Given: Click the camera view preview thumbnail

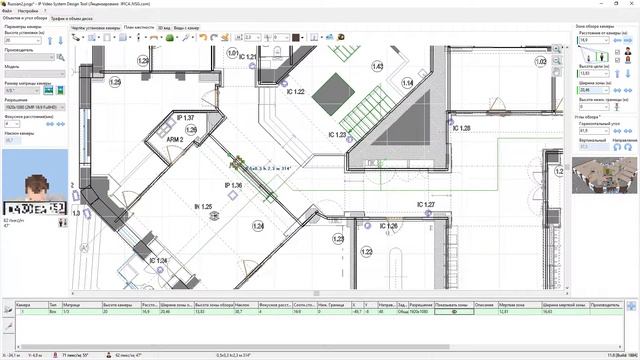Looking at the screenshot, I should (35, 182).
